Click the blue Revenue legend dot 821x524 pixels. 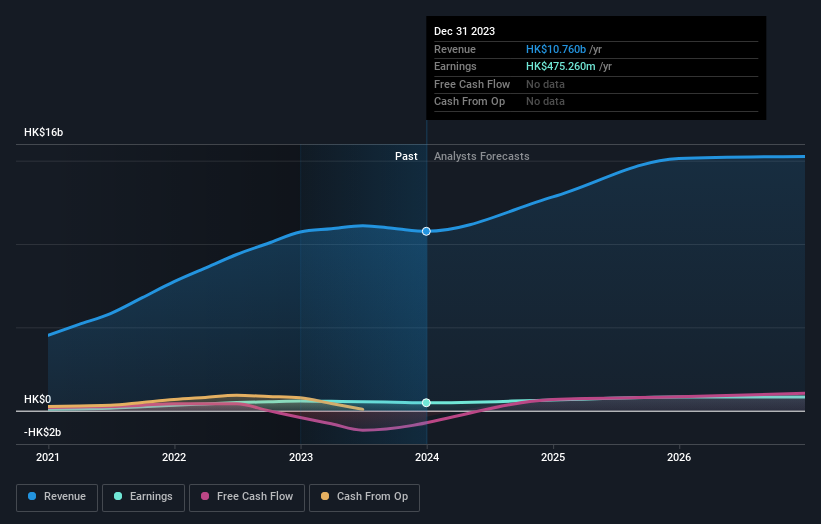(32, 496)
